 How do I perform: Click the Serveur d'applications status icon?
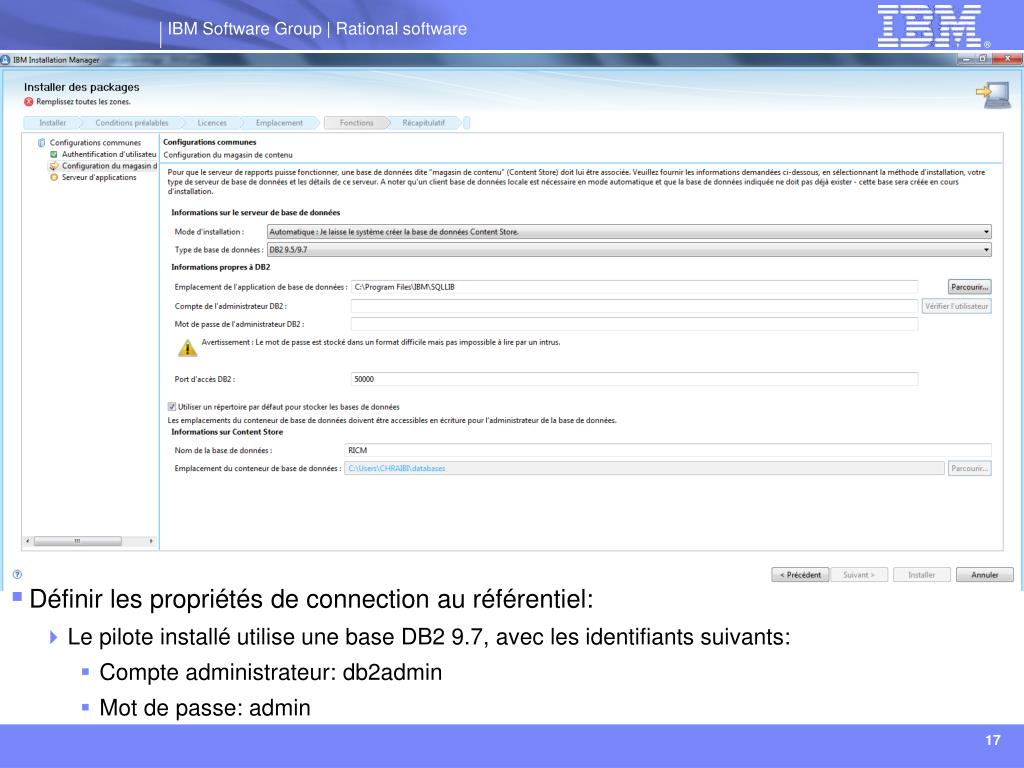pyautogui.click(x=54, y=177)
